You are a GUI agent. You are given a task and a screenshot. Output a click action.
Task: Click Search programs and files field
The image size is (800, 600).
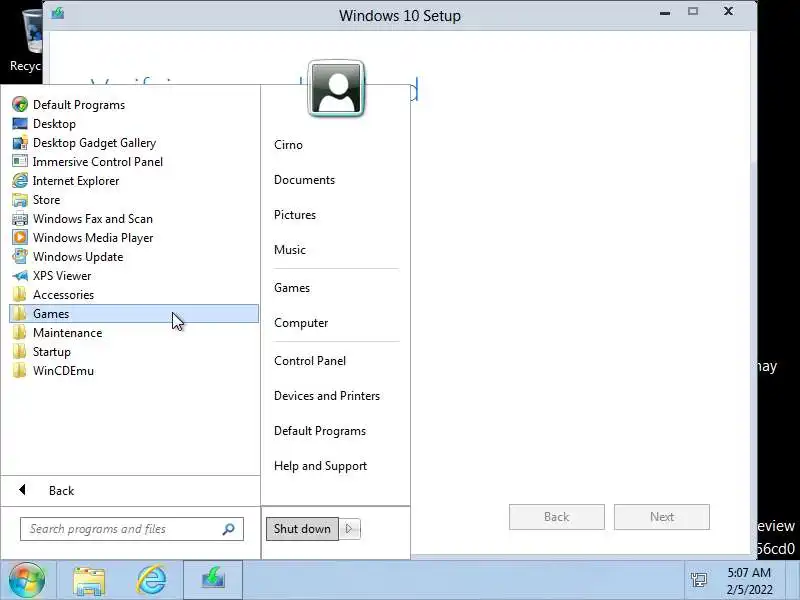132,529
